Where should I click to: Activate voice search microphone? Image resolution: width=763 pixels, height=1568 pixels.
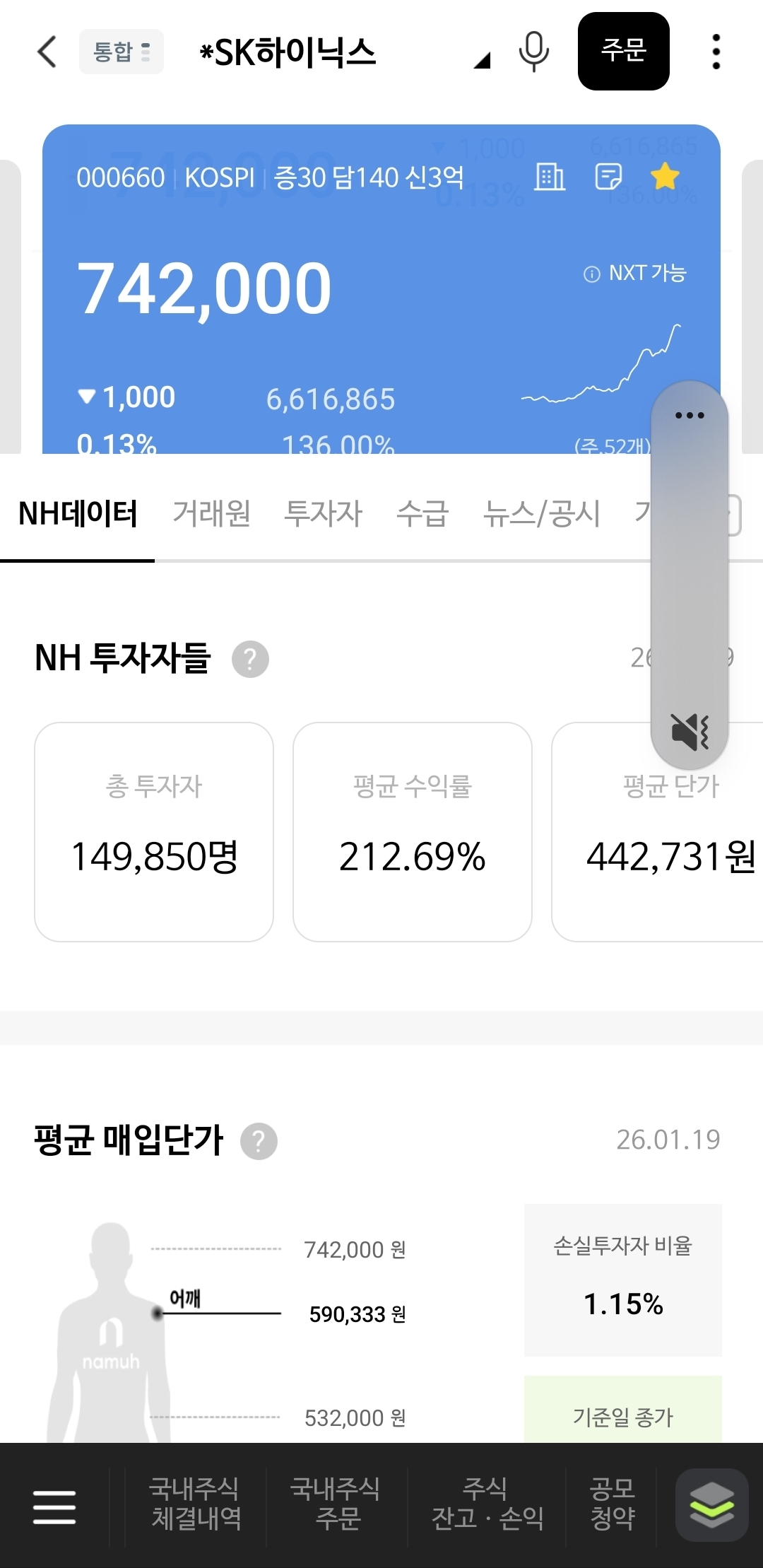[533, 52]
